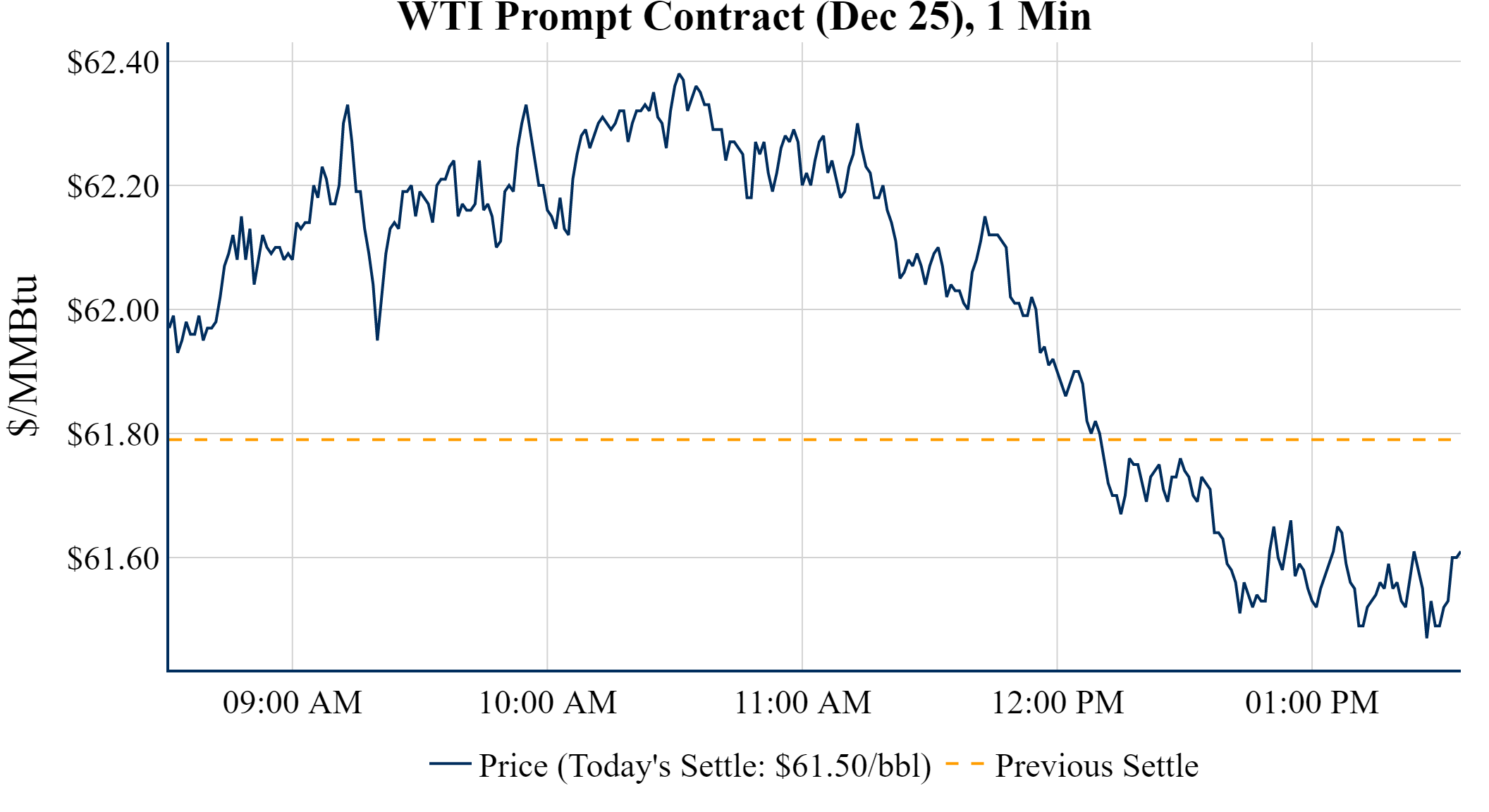Click the lowest point of the price line
Screen dimensions: 1489x812
pyautogui.click(x=1427, y=637)
